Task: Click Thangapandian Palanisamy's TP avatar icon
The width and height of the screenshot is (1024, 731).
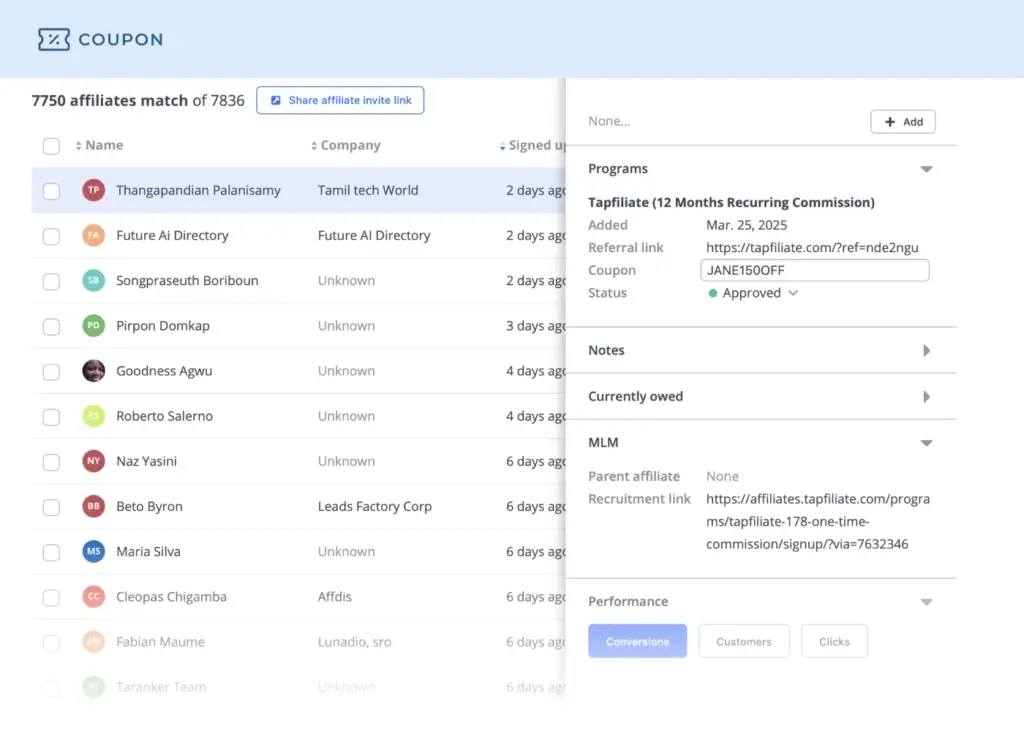Action: (93, 190)
